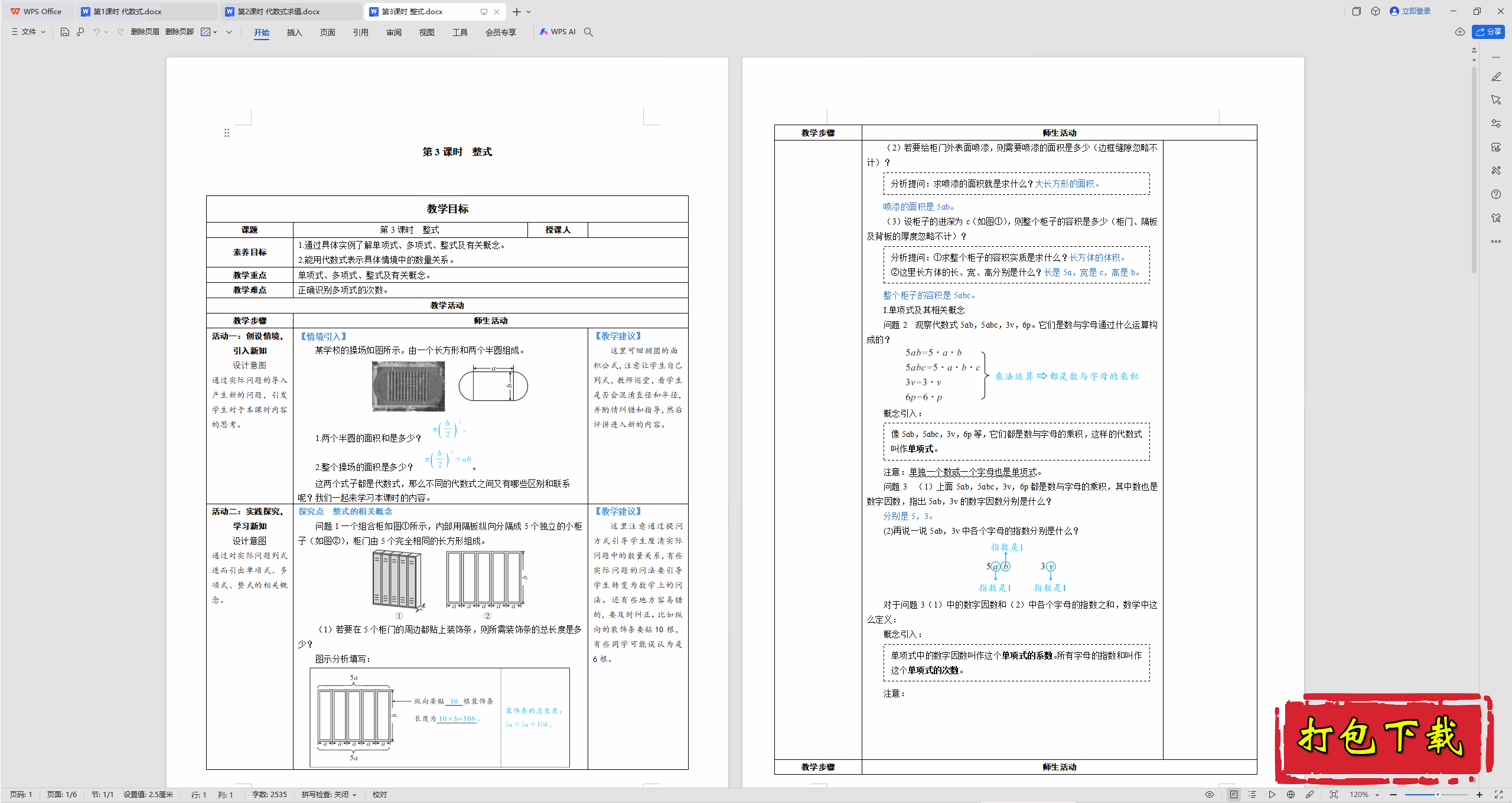Click the vertical scrollbar thumb
This screenshot has width=1512, height=803.
coord(1474,170)
